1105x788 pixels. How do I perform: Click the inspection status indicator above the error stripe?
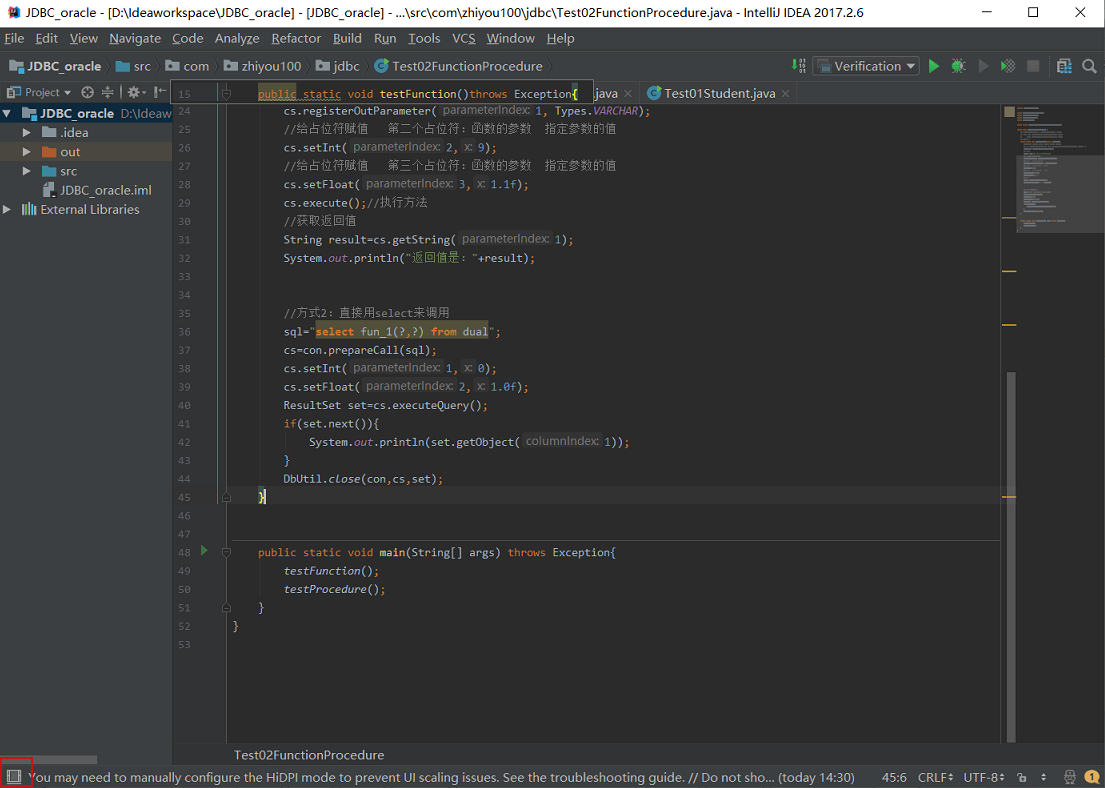point(1009,111)
